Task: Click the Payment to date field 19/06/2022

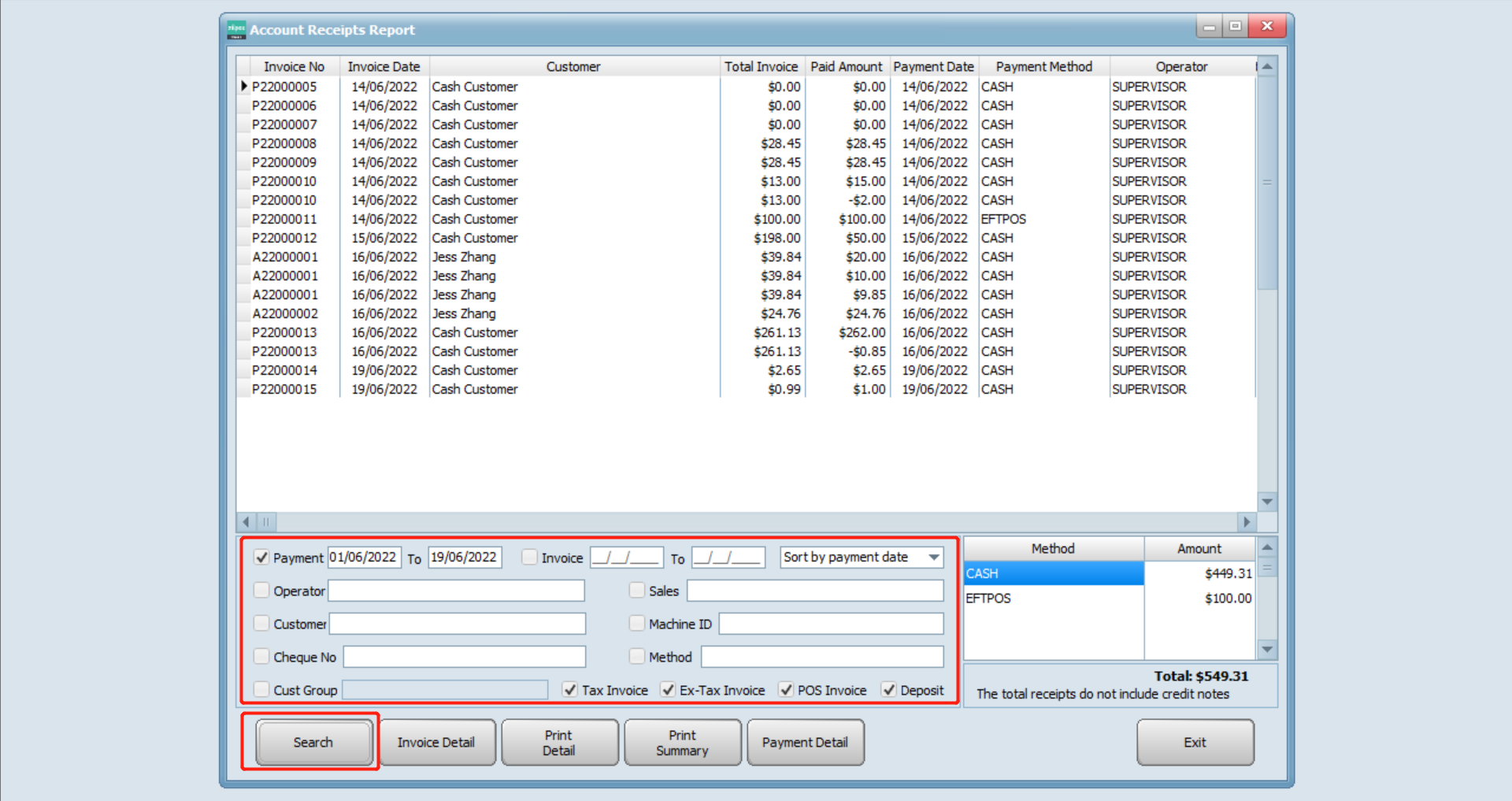Action: coord(465,558)
